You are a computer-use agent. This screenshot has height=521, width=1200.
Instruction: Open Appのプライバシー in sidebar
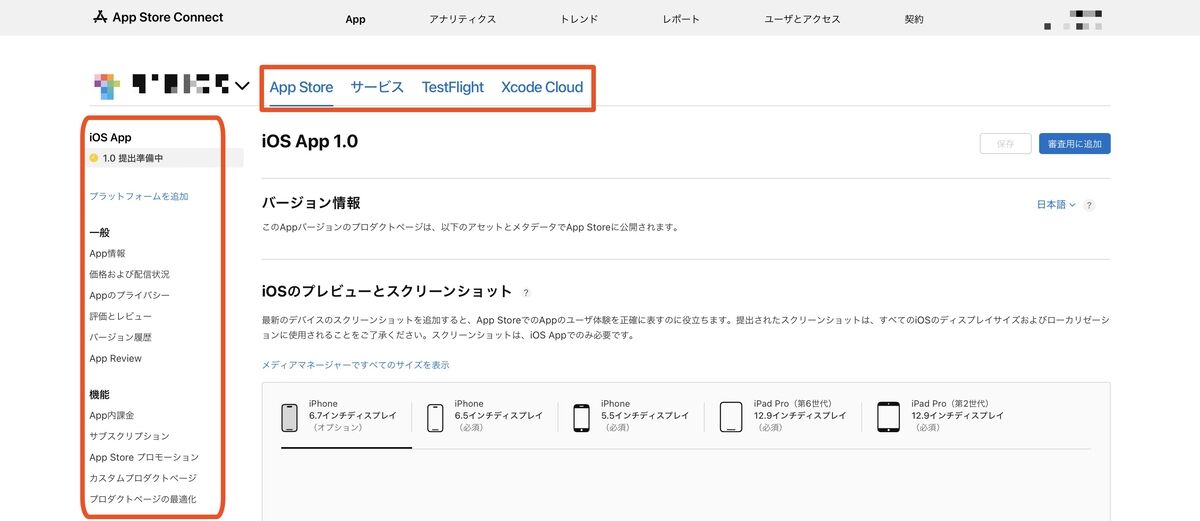point(129,296)
